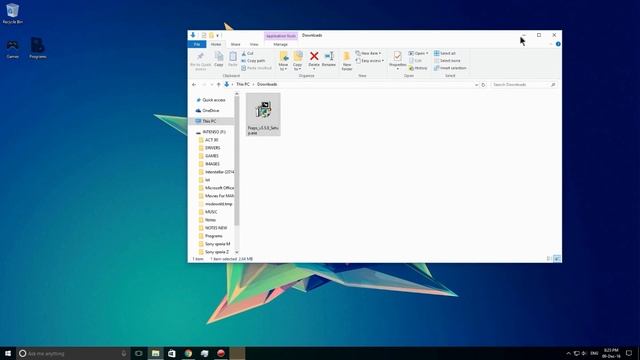Select This PC in navigation pane
640x360 pixels.
tap(211, 121)
